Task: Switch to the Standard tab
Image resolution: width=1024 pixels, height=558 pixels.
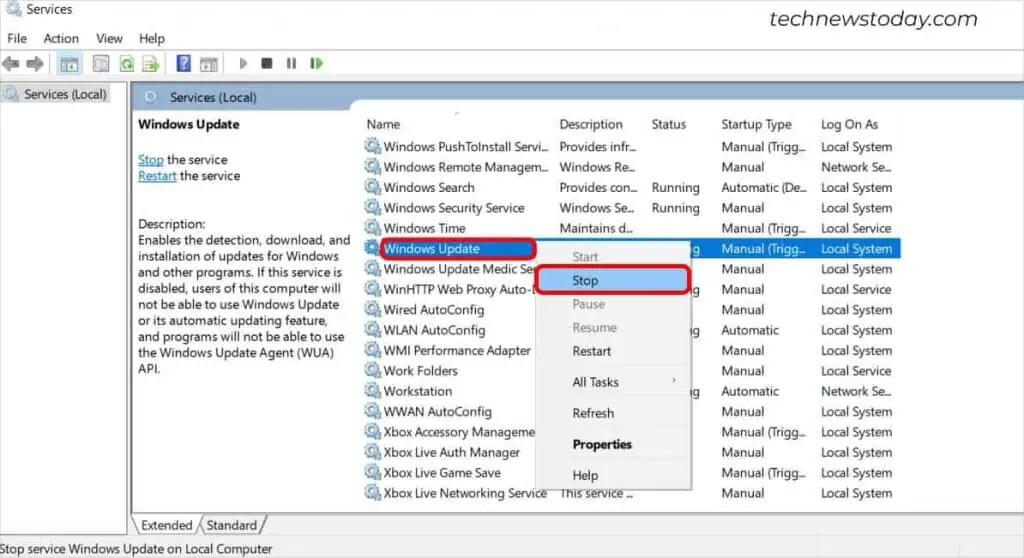Action: pyautogui.click(x=232, y=525)
